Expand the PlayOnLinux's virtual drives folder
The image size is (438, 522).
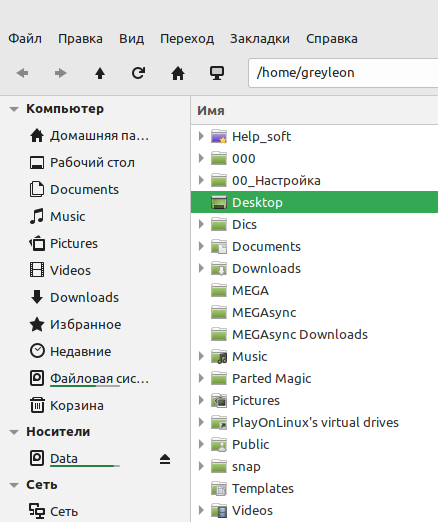click(x=201, y=422)
